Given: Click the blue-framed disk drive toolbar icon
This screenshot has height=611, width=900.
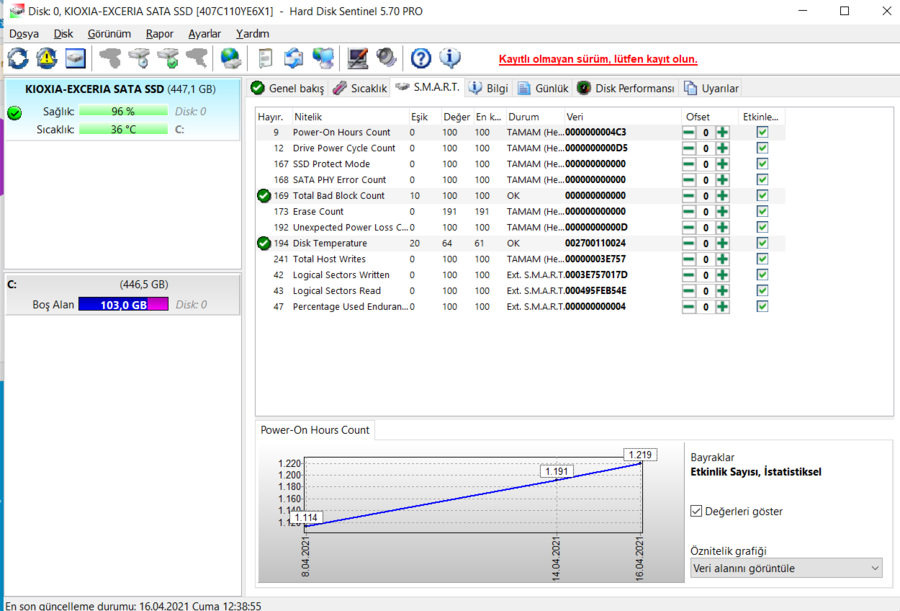Looking at the screenshot, I should tap(75, 58).
